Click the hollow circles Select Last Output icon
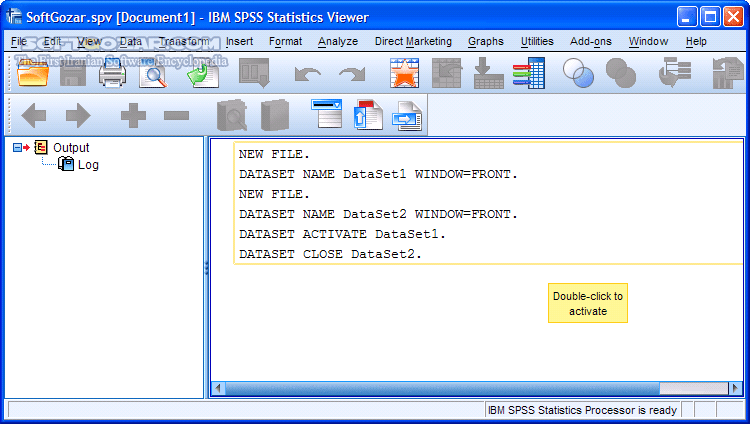Screen dimensions: 750x424 click(578, 73)
